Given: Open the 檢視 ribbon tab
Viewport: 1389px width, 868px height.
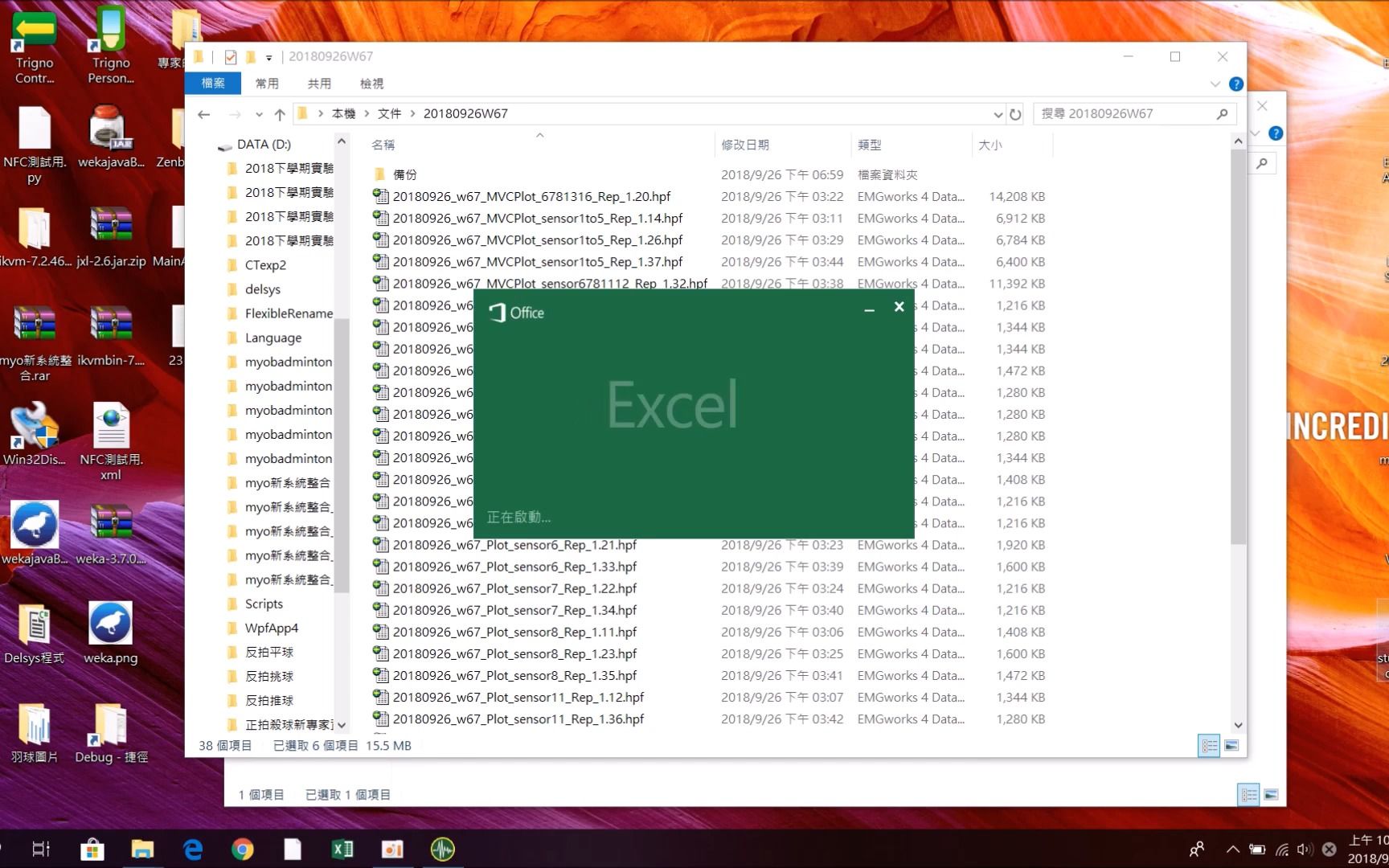Looking at the screenshot, I should coord(371,84).
